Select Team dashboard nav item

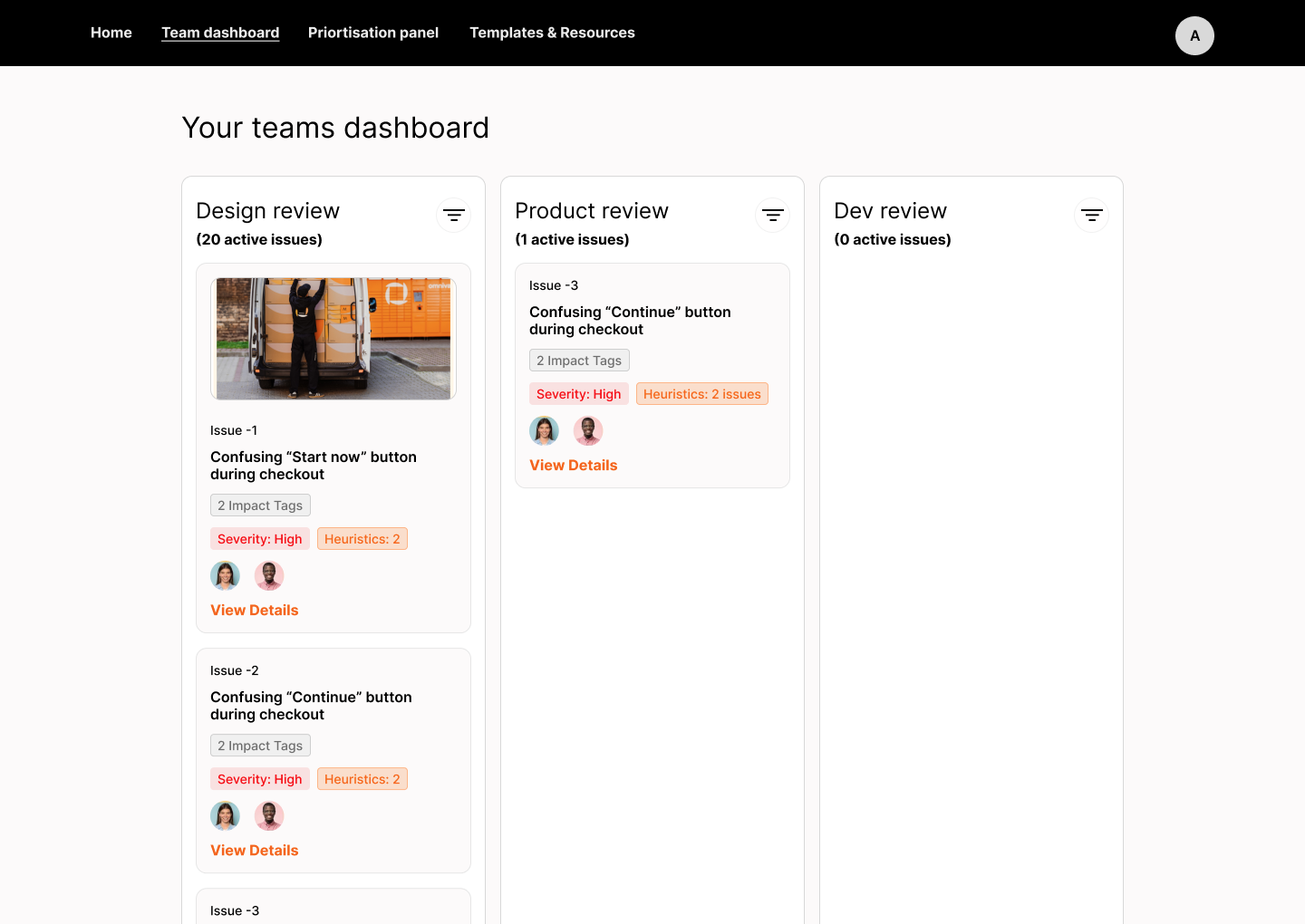[x=220, y=33]
